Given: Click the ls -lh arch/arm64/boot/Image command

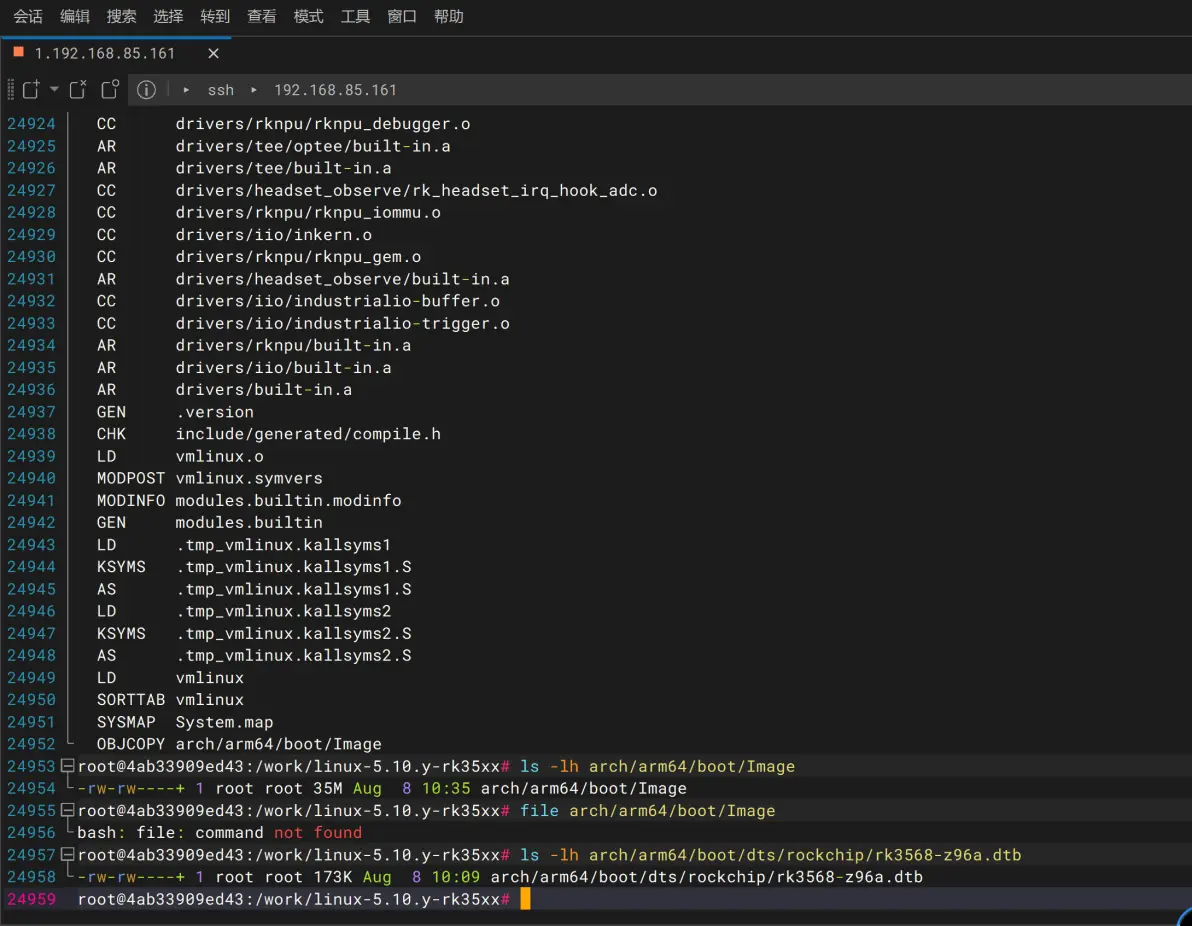Looking at the screenshot, I should tap(658, 766).
